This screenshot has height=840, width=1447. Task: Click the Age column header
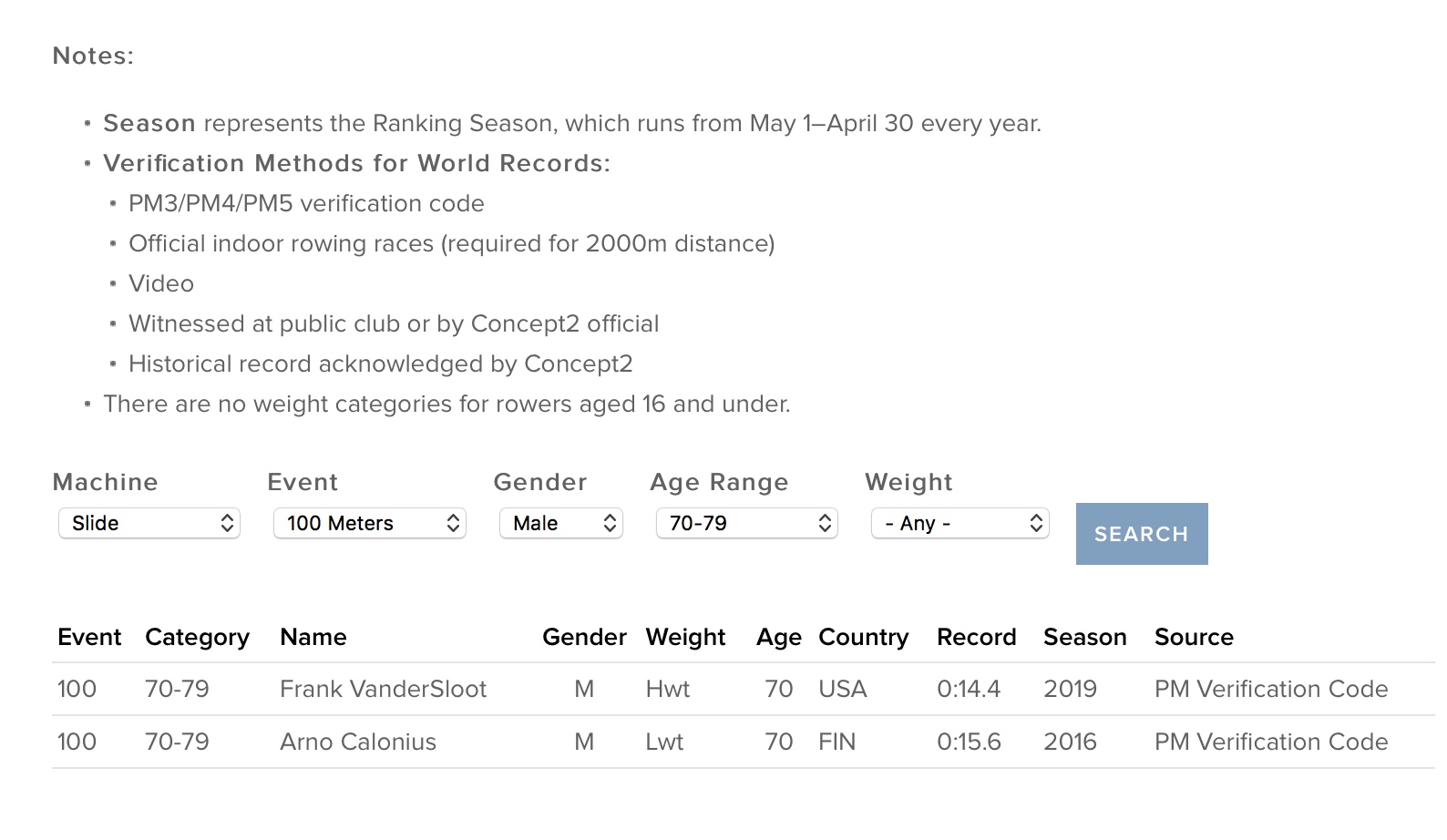tap(779, 637)
